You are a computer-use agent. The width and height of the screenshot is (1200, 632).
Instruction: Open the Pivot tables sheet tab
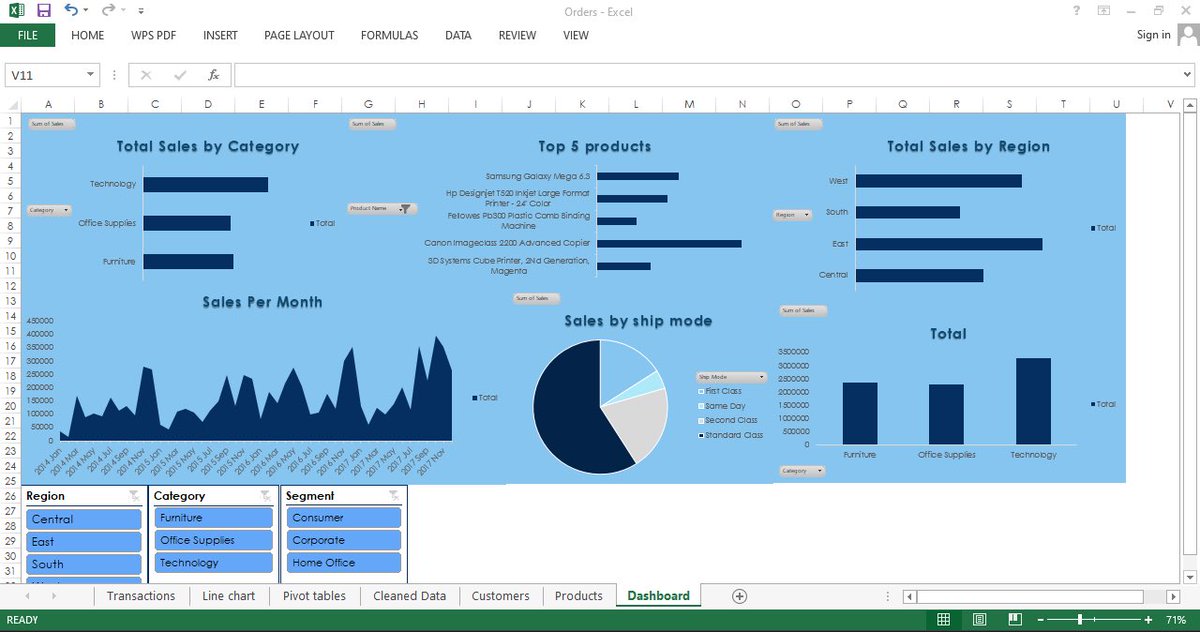pos(314,595)
